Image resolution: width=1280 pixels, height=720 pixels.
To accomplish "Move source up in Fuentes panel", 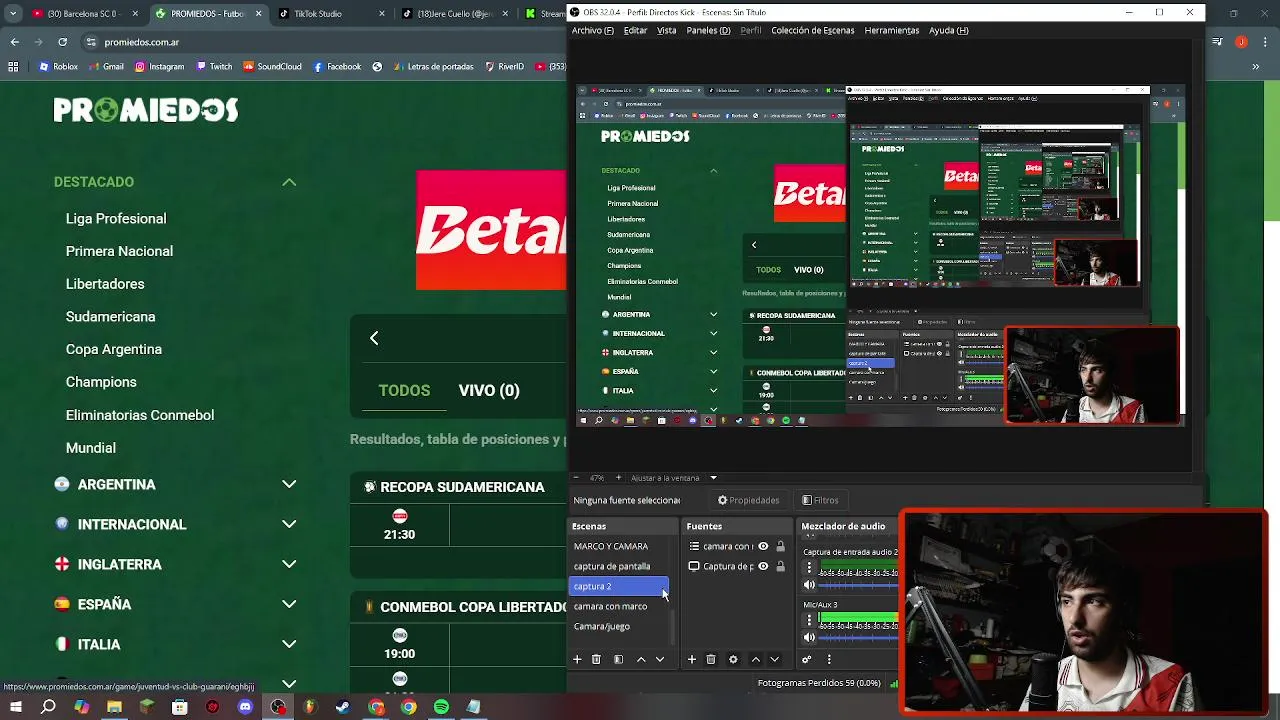I will (x=756, y=659).
